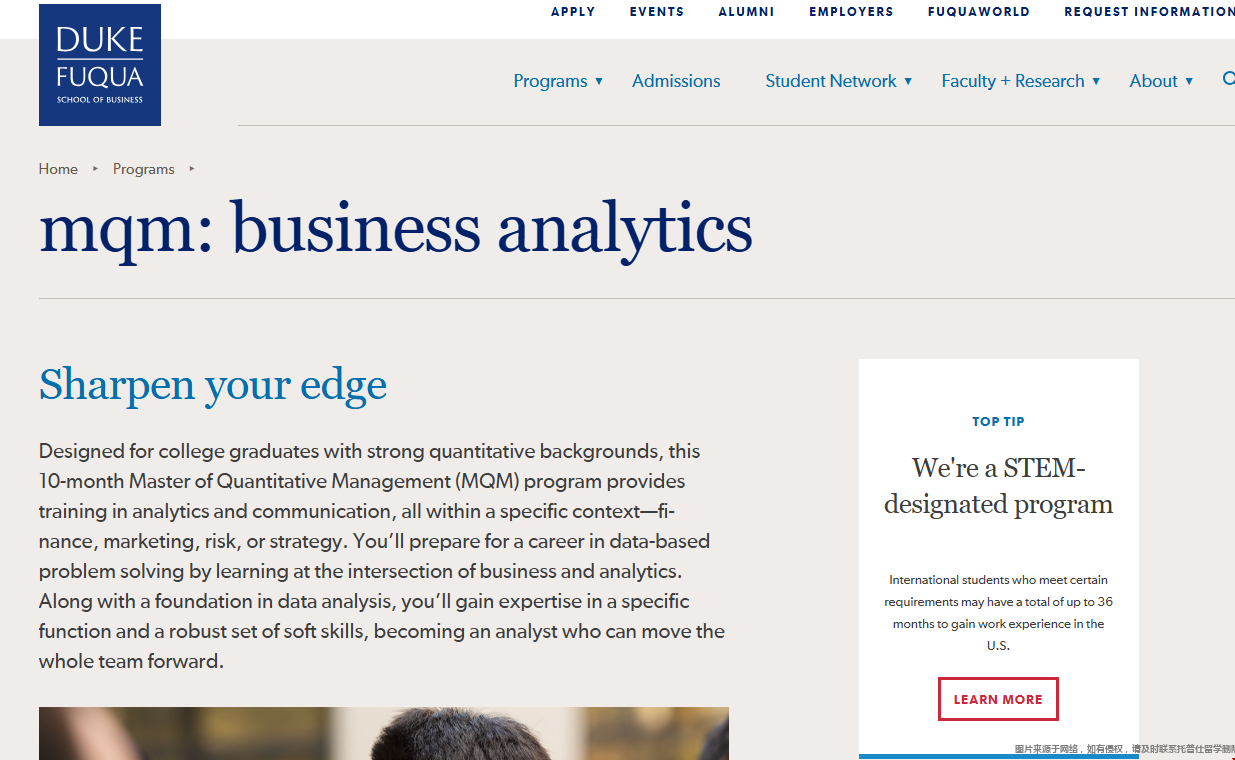Expand the Programs dropdown arrow
This screenshot has height=760, width=1235.
(599, 81)
